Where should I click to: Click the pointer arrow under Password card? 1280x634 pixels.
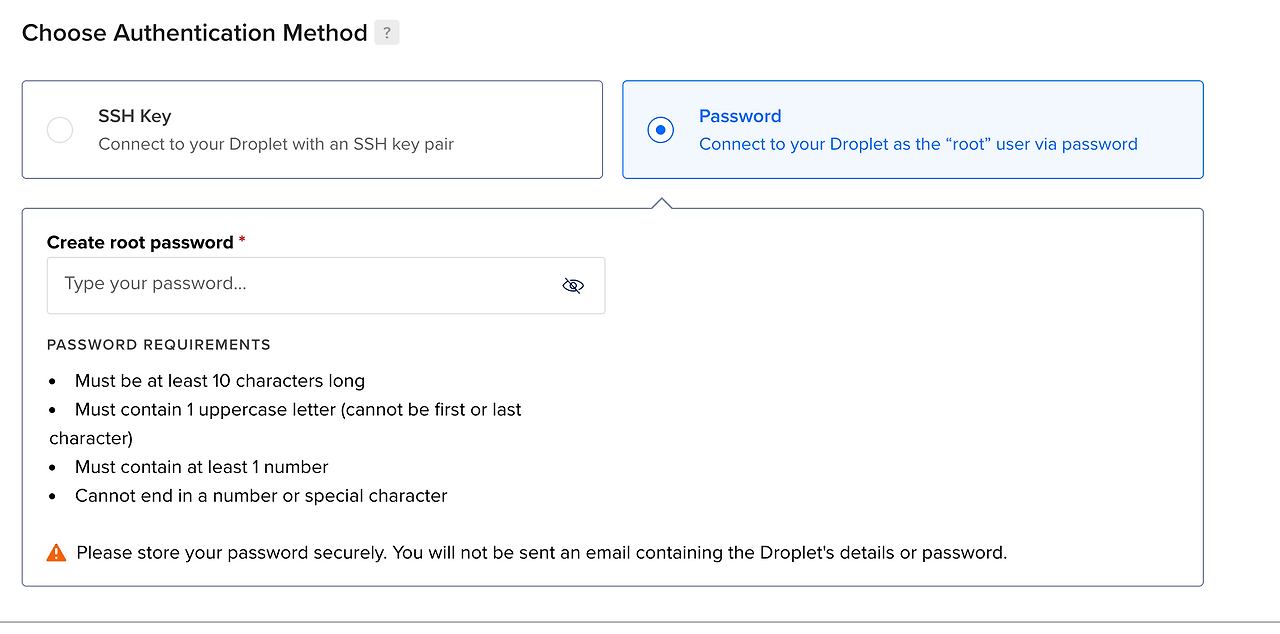click(661, 203)
